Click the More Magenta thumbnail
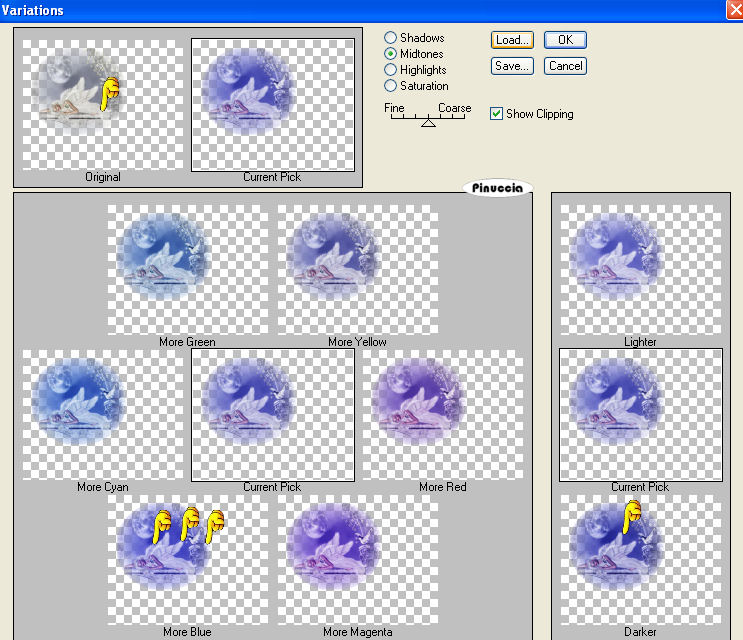This screenshot has width=743, height=640. 358,560
